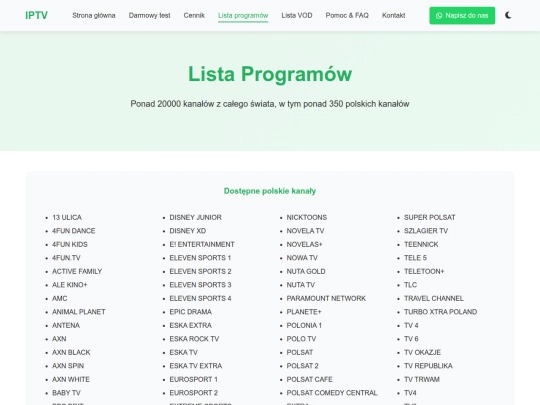Click DISNEY XD channel entry

188,231
